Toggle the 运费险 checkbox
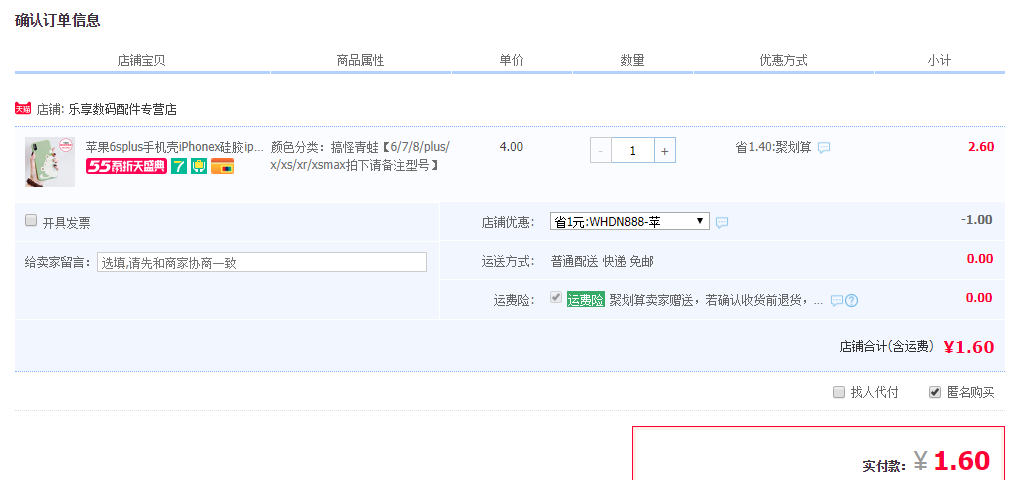 (555, 298)
